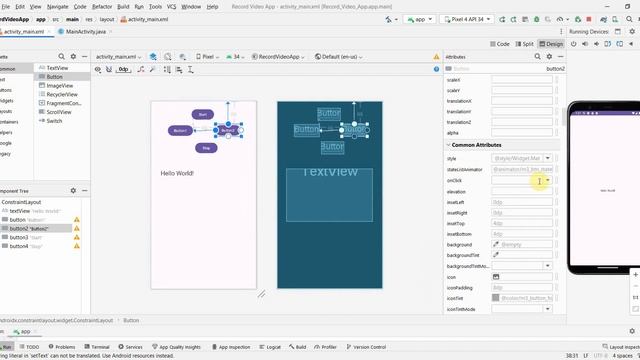The width and height of the screenshot is (640, 360).
Task: Open the Refactor menu
Action: 102,7
